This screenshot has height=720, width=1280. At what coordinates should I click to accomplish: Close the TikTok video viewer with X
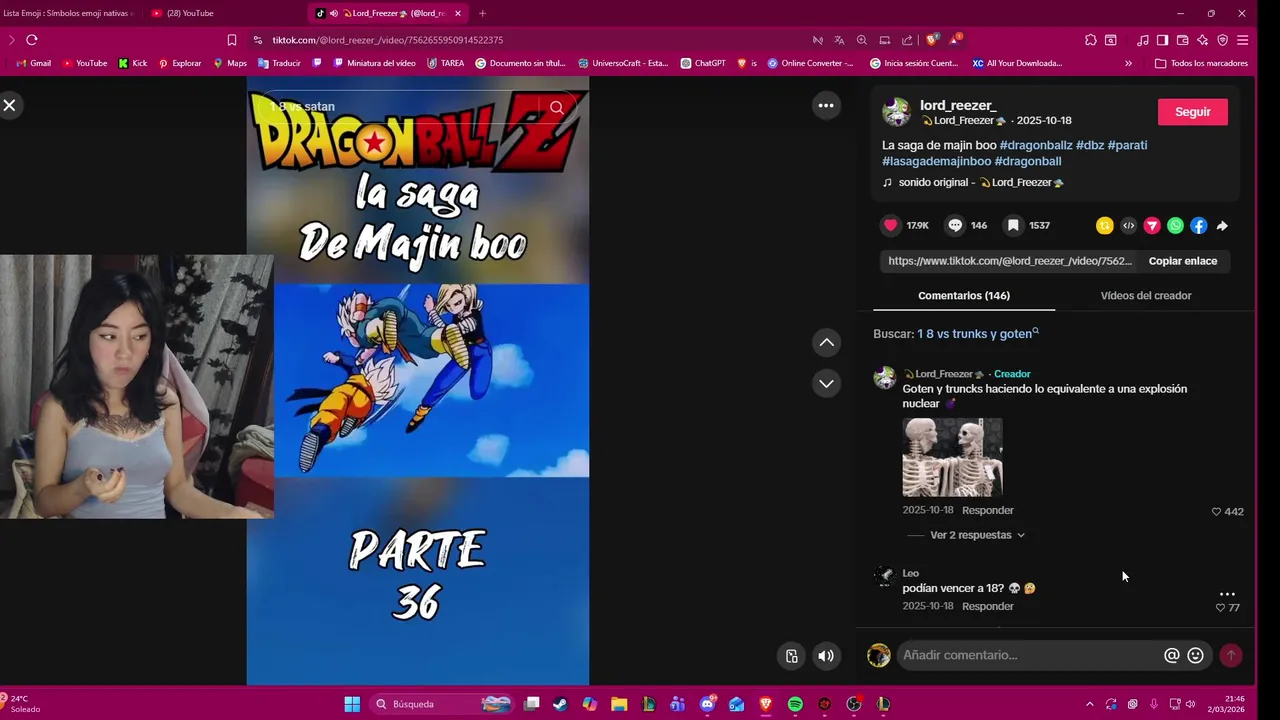(x=9, y=105)
